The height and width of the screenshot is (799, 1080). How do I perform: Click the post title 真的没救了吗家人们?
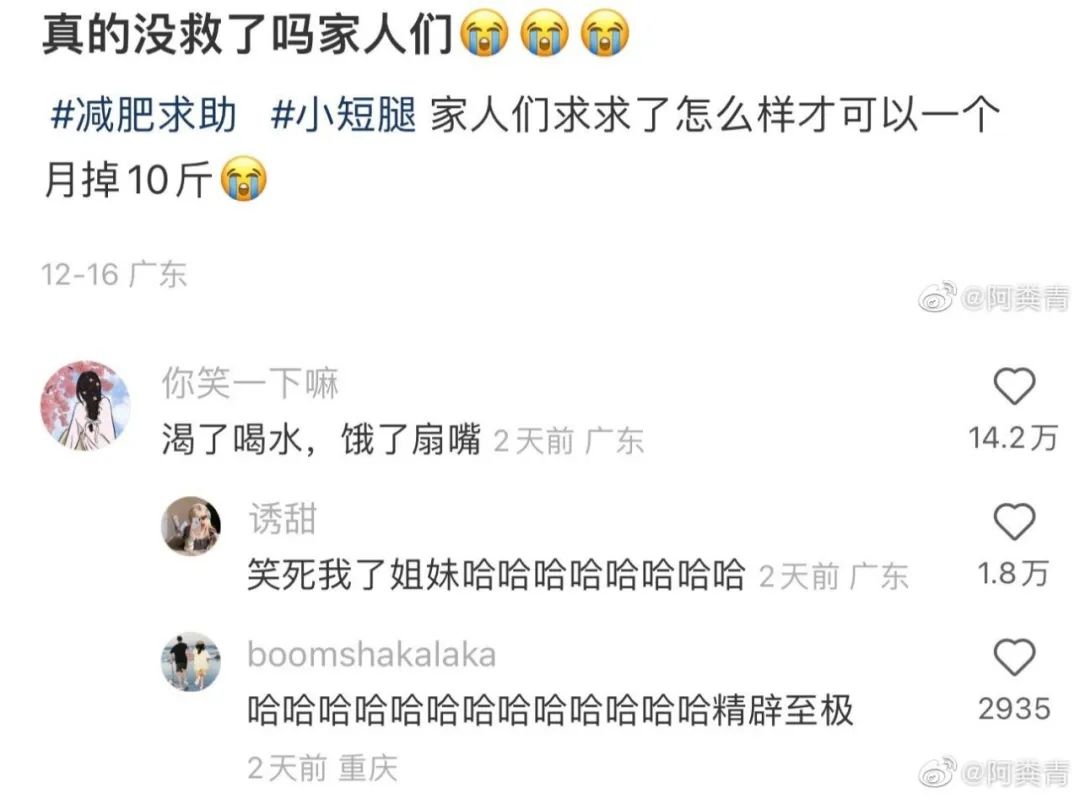(247, 34)
